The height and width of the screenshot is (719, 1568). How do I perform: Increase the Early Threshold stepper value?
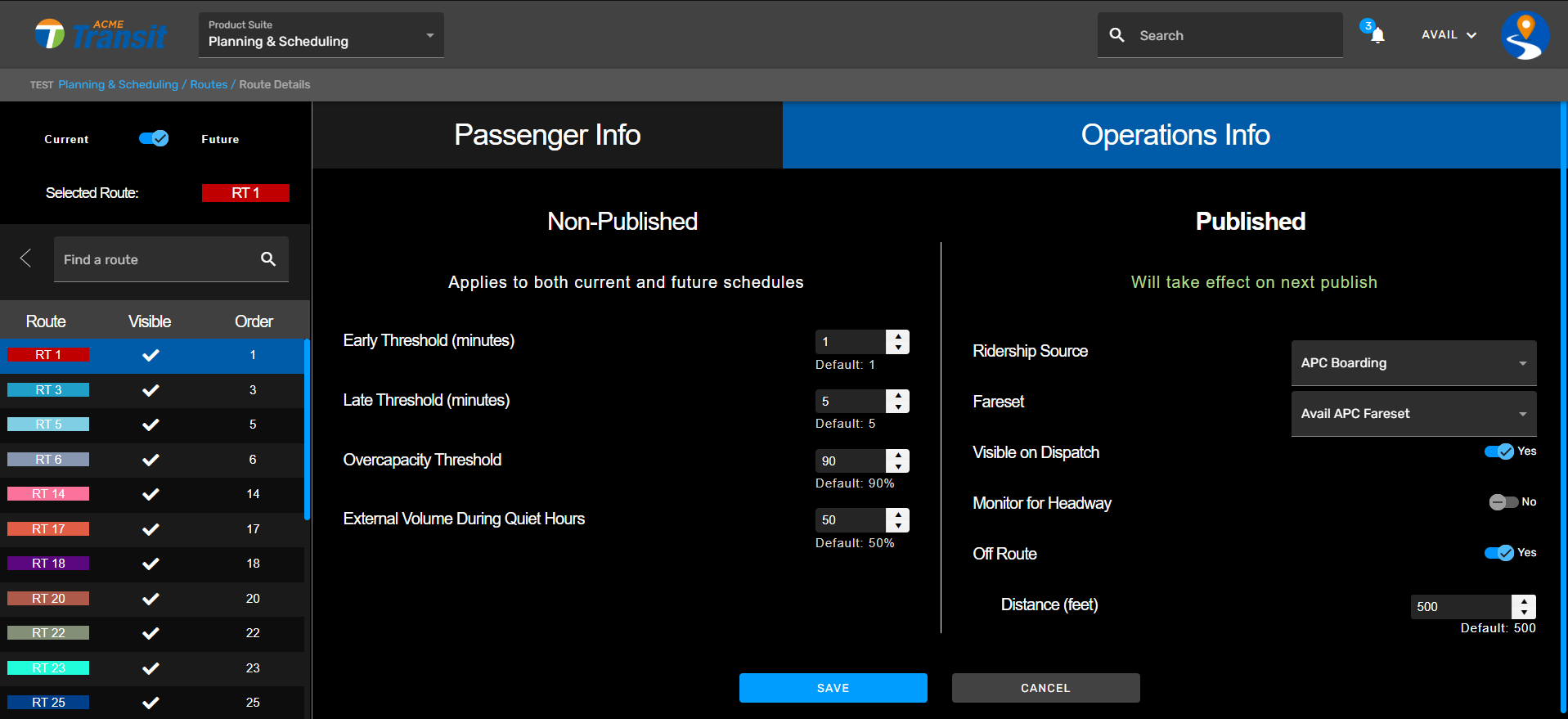pos(898,336)
